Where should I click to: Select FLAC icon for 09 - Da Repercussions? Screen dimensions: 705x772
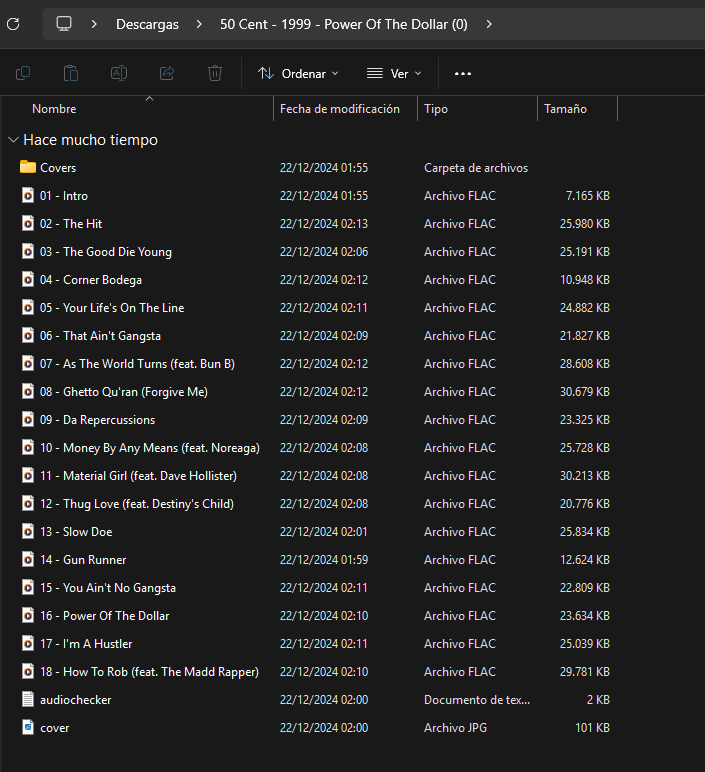(x=28, y=419)
